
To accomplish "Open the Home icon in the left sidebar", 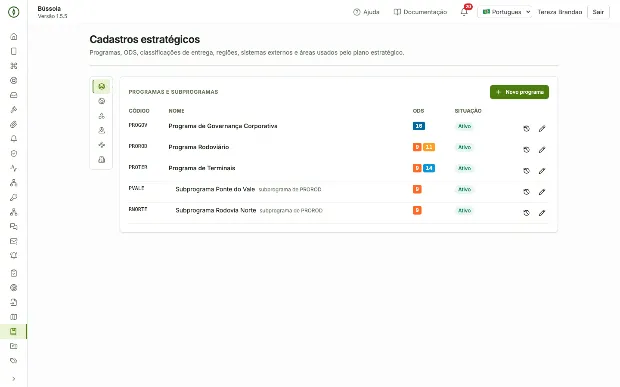I will 13,37.
